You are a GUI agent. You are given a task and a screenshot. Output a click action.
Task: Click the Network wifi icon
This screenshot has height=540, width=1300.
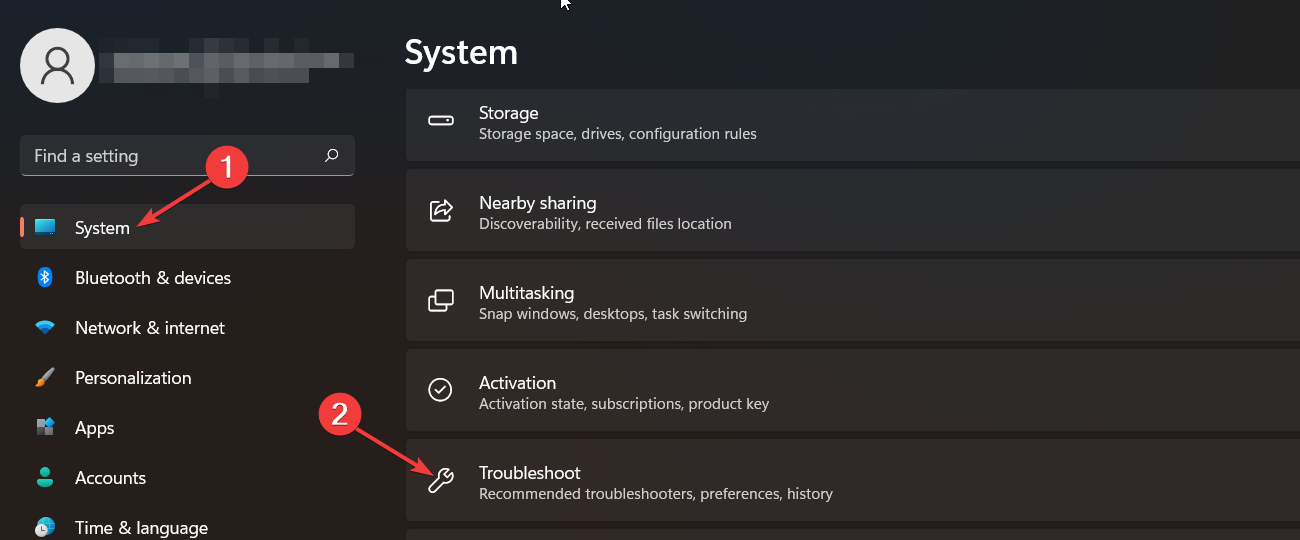[45, 328]
